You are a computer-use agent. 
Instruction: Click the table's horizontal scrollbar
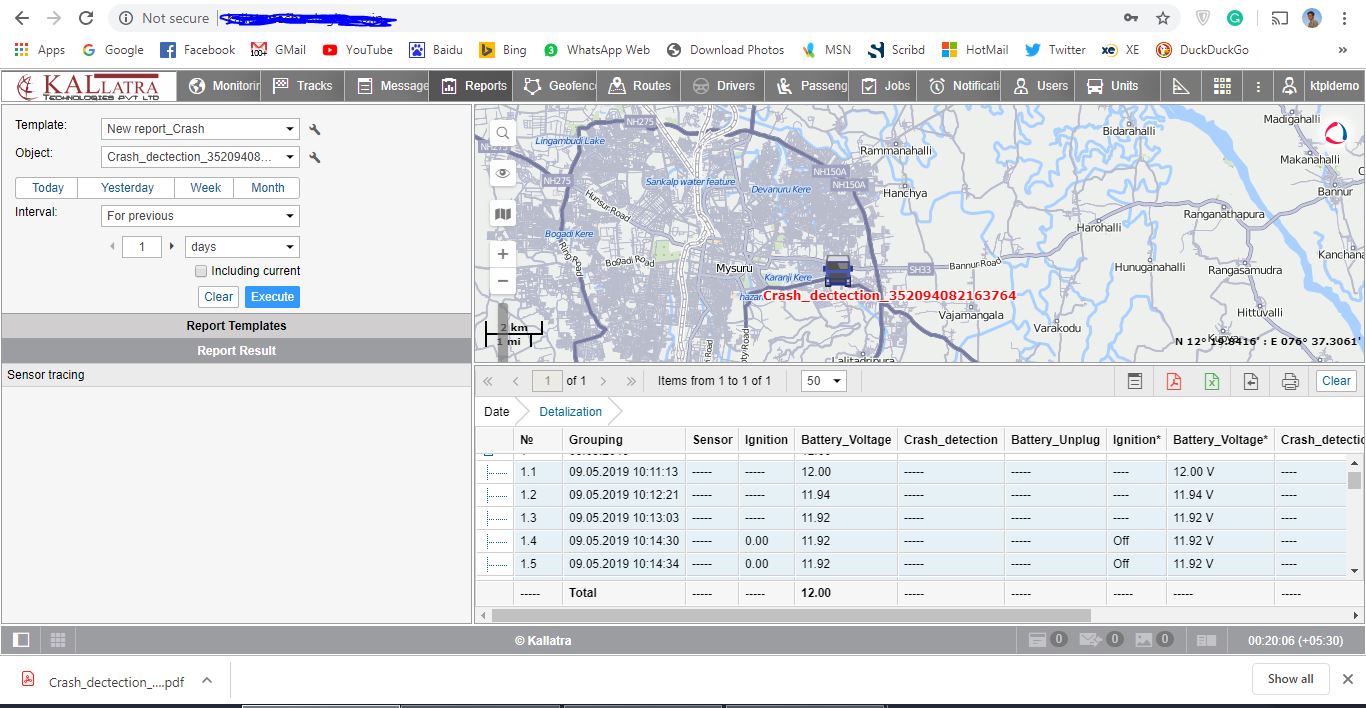tap(790, 615)
